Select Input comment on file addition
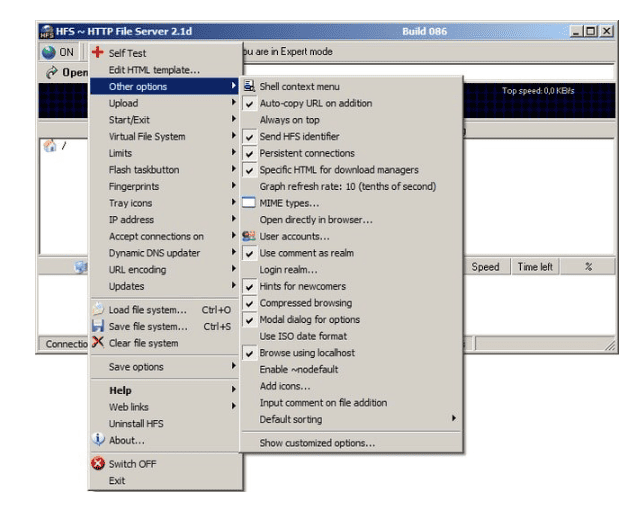This screenshot has height=516, width=639. pyautogui.click(x=352, y=403)
